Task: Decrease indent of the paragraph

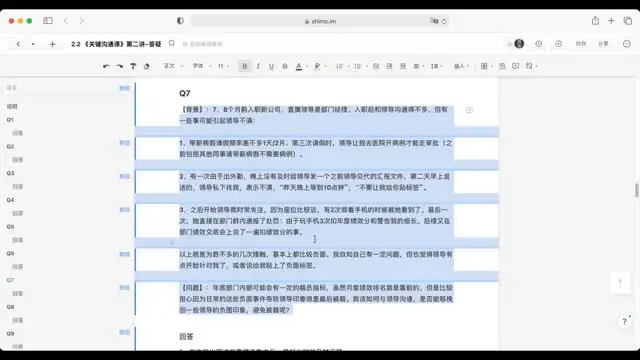Action: (389, 66)
